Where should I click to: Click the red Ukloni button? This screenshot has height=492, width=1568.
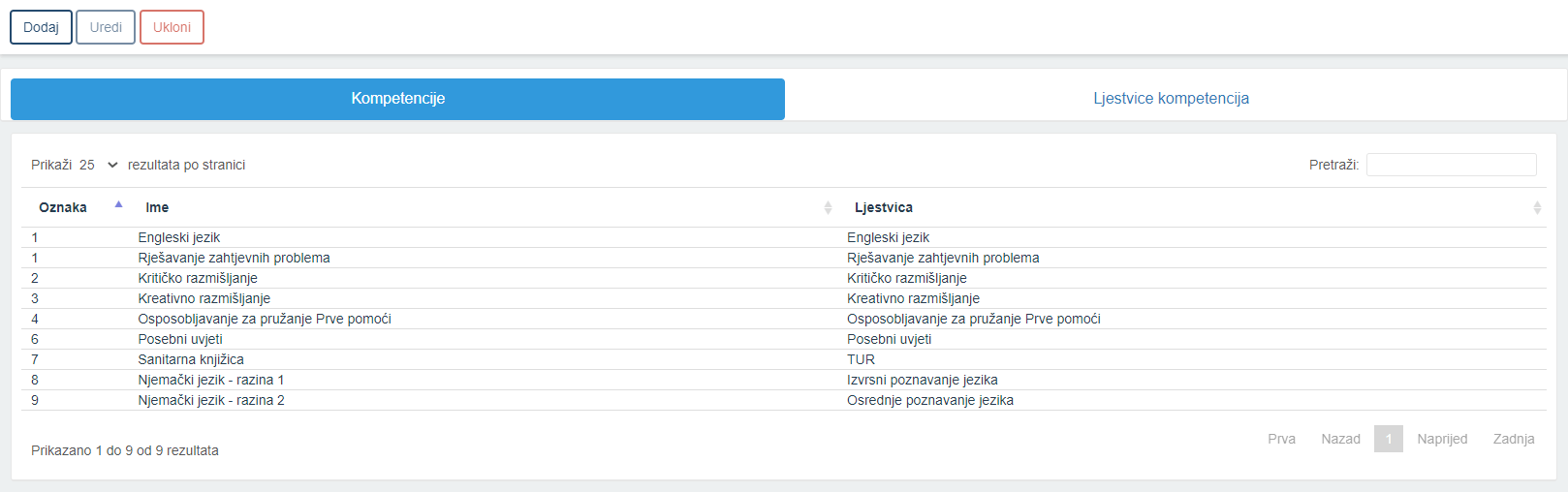(x=172, y=27)
